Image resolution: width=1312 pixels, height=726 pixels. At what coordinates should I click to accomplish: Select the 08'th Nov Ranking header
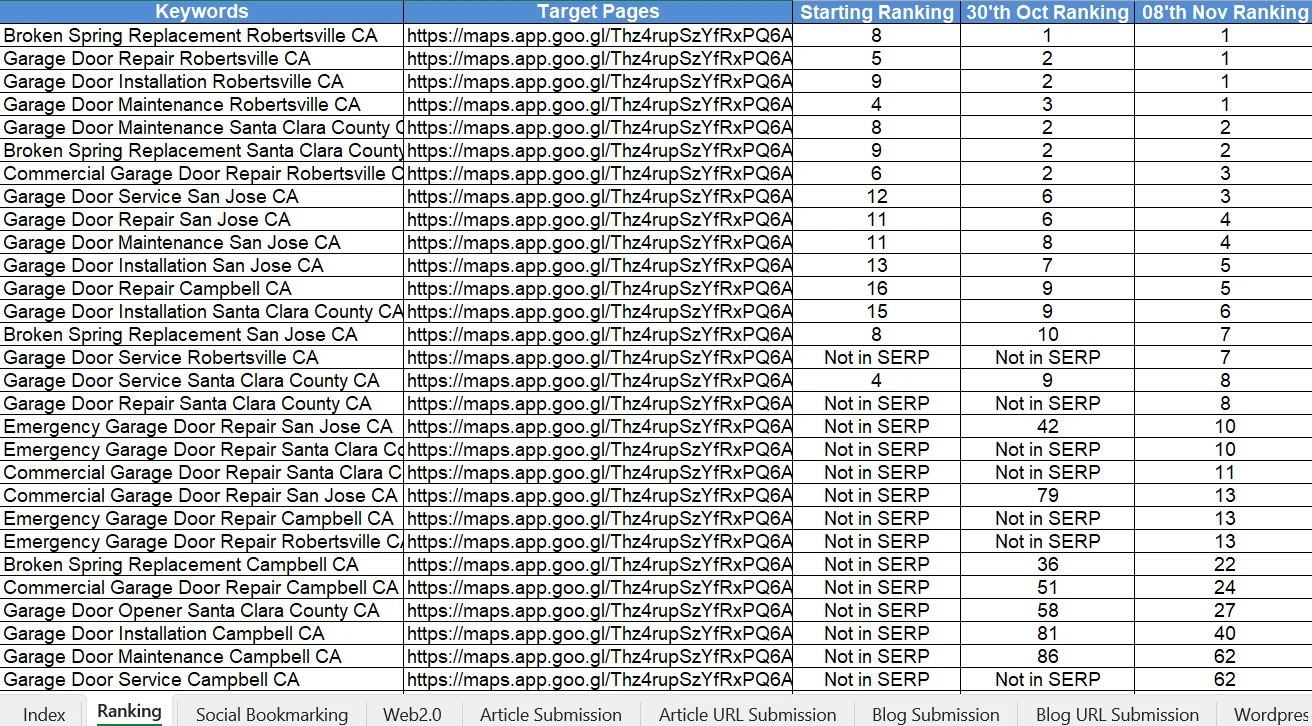1224,12
